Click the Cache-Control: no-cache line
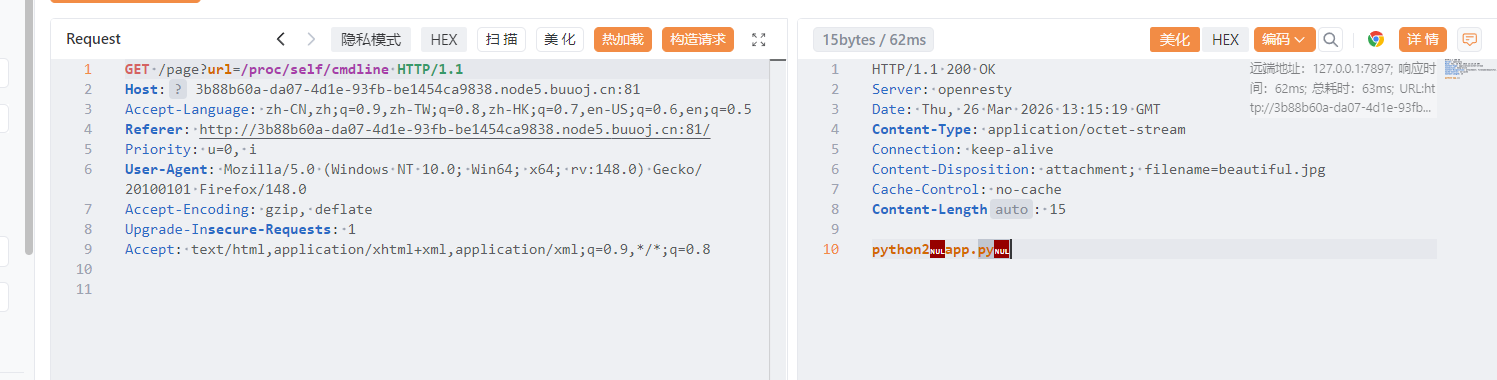 (x=966, y=189)
